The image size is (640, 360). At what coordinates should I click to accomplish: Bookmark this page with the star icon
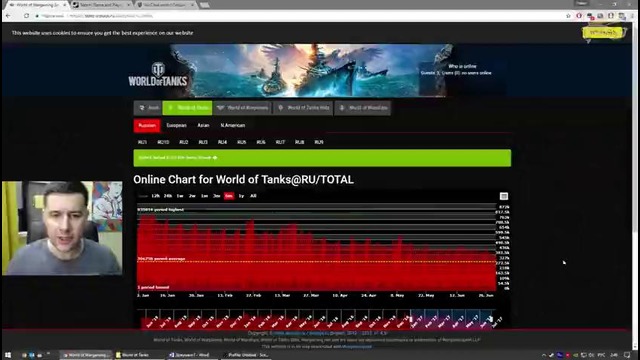click(568, 16)
